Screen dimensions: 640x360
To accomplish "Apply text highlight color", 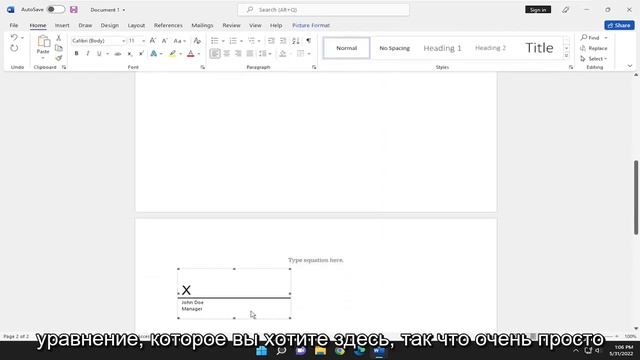I will click(173, 53).
